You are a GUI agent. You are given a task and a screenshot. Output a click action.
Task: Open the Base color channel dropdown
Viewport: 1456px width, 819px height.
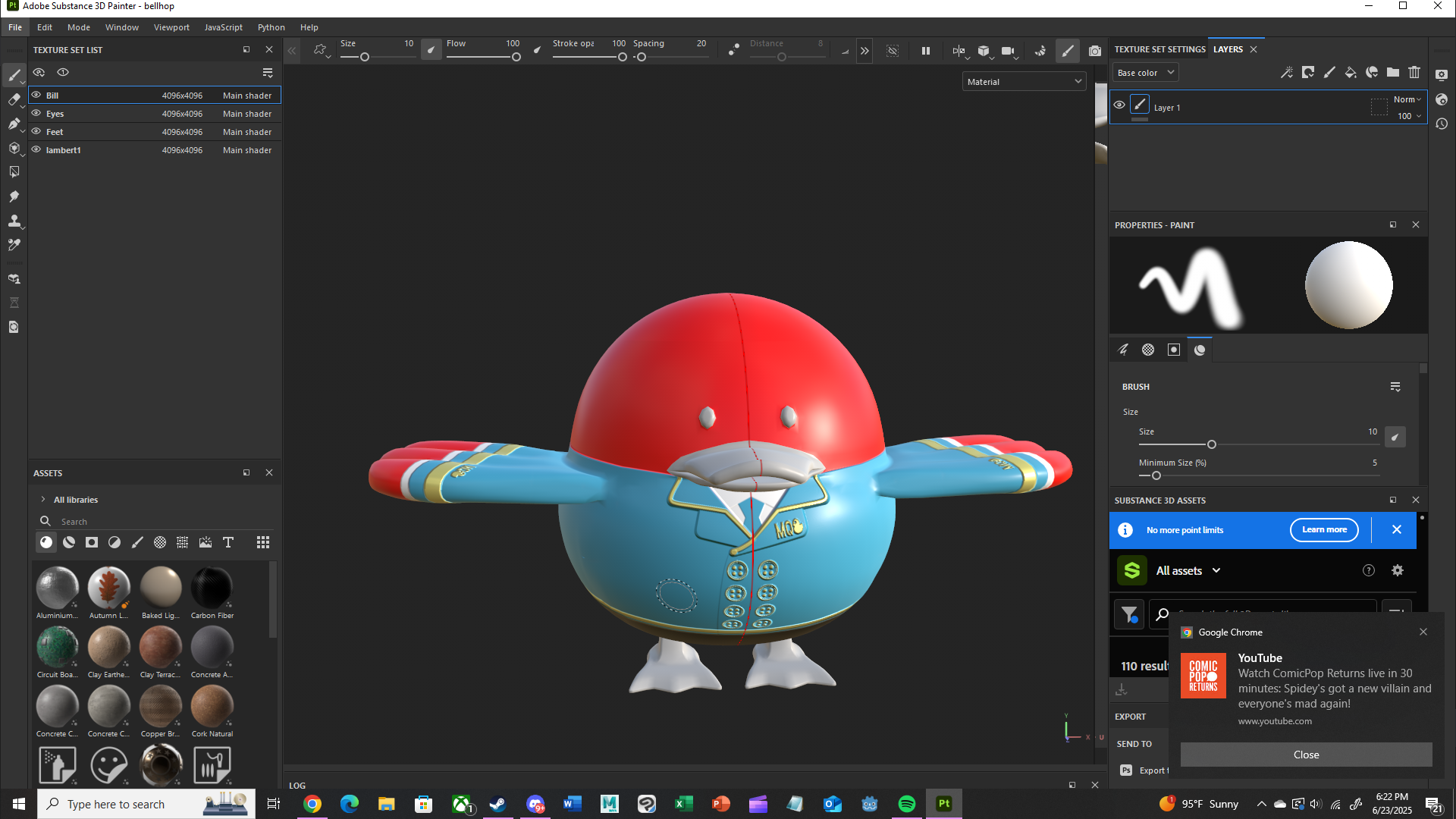(1146, 73)
